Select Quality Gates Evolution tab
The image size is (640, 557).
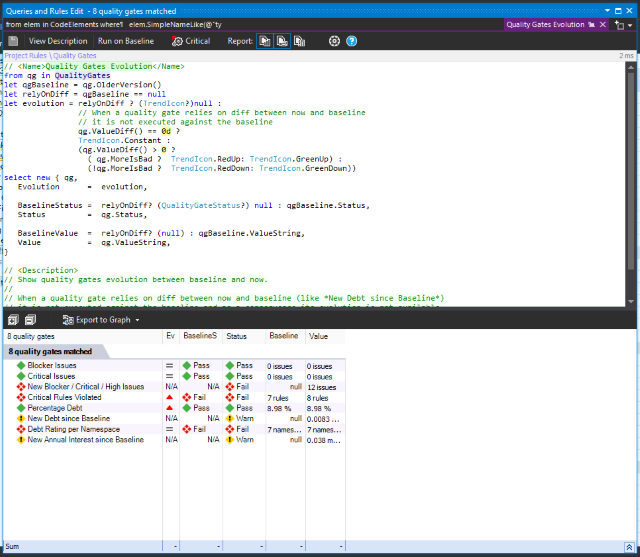(x=545, y=24)
